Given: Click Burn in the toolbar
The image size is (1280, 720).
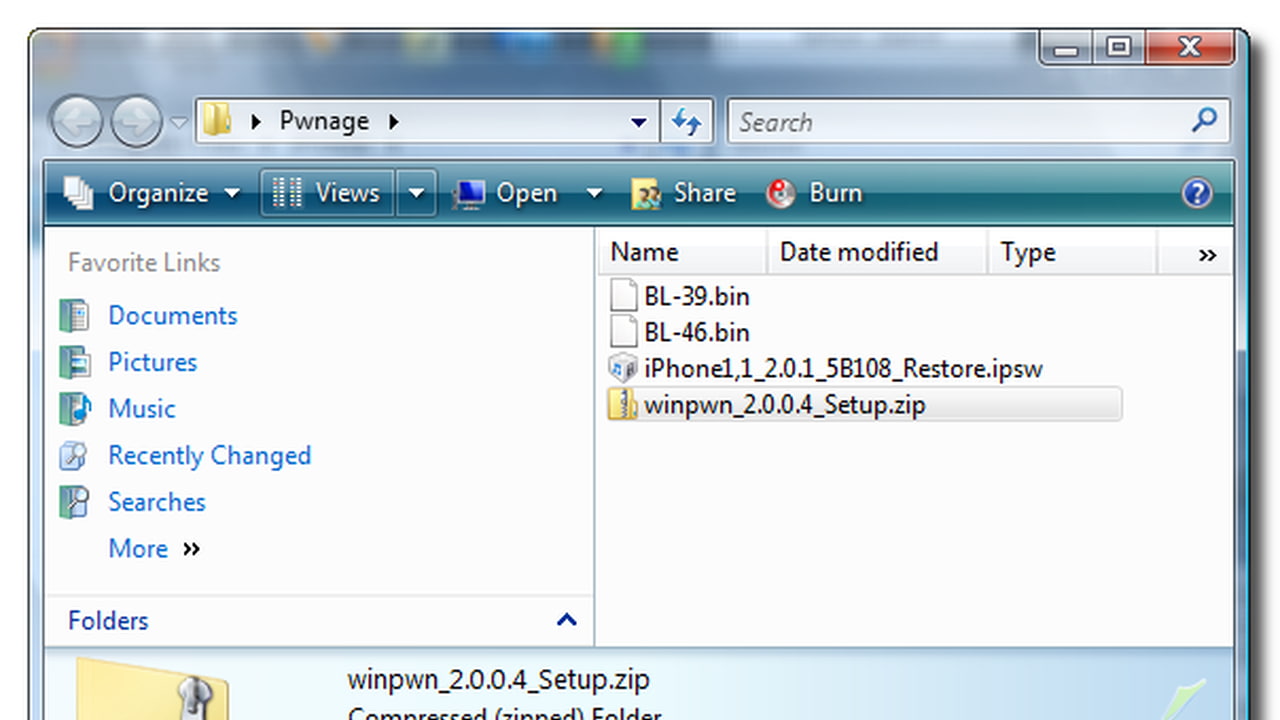Looking at the screenshot, I should pos(814,193).
